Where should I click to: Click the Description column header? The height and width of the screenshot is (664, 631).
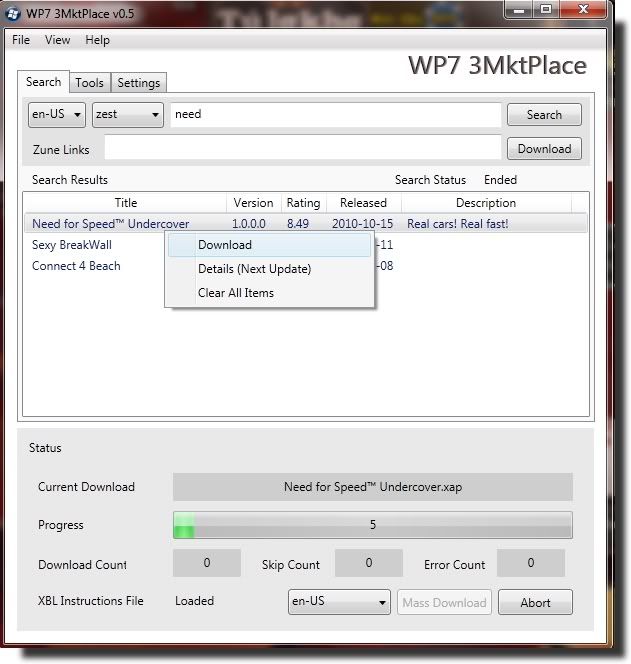pyautogui.click(x=486, y=203)
